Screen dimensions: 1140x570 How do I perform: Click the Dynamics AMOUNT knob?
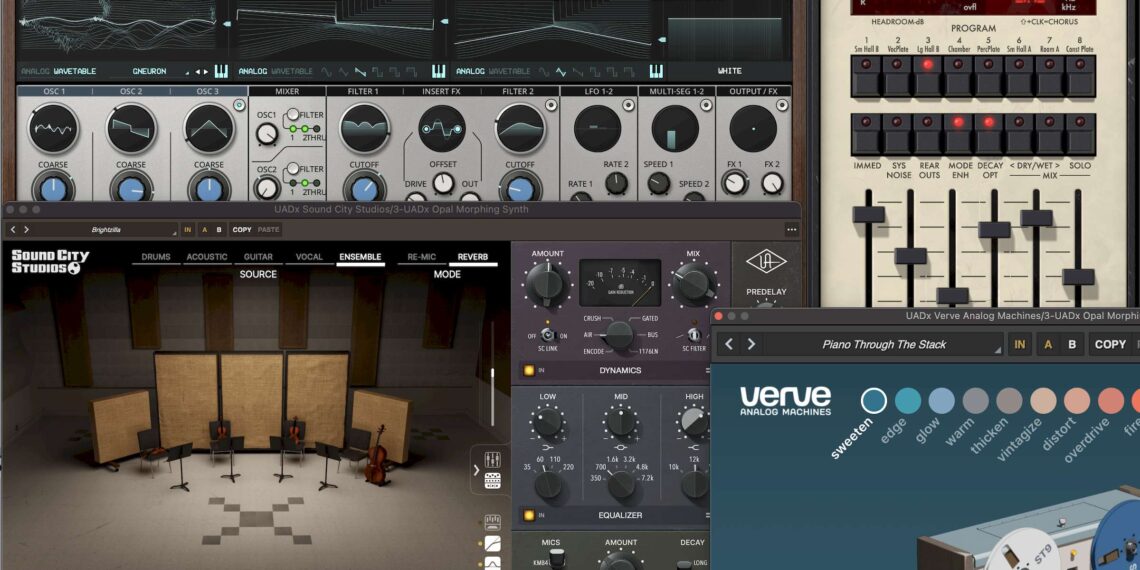click(547, 285)
